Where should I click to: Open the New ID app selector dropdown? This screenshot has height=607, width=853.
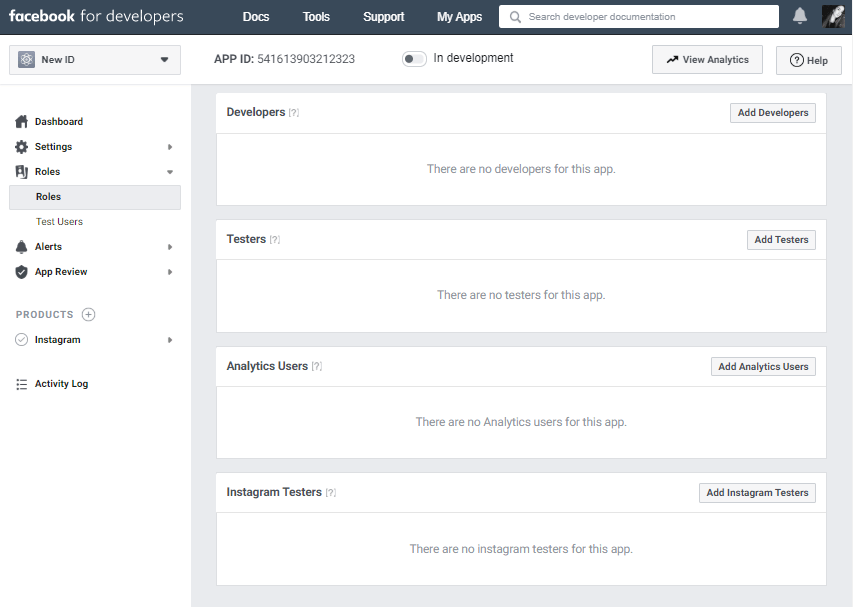coord(95,60)
